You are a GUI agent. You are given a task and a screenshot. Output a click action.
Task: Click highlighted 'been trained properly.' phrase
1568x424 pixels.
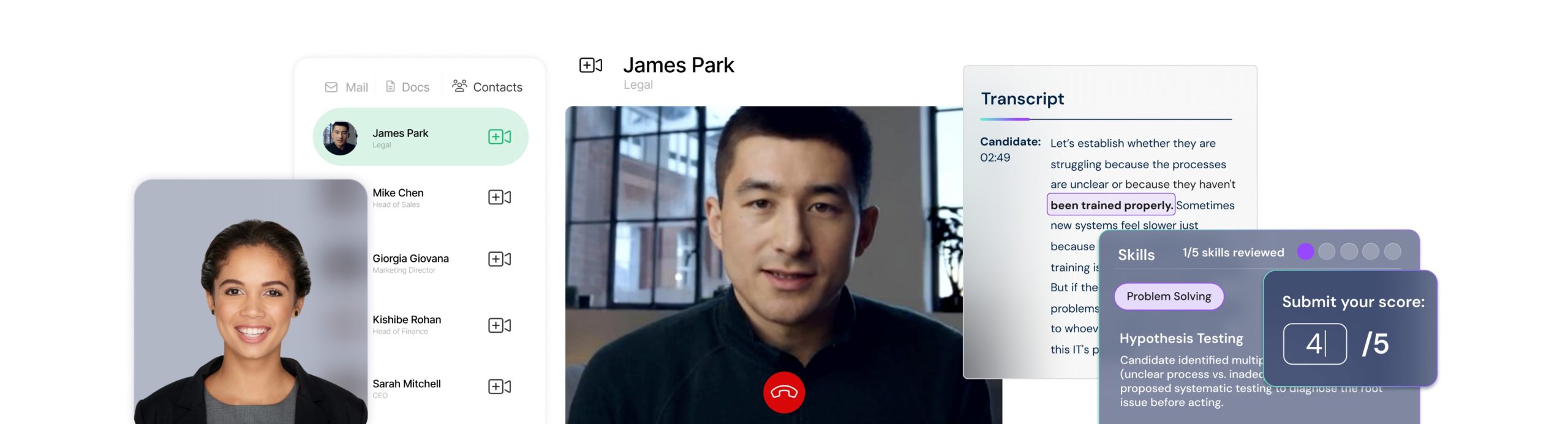[1110, 205]
